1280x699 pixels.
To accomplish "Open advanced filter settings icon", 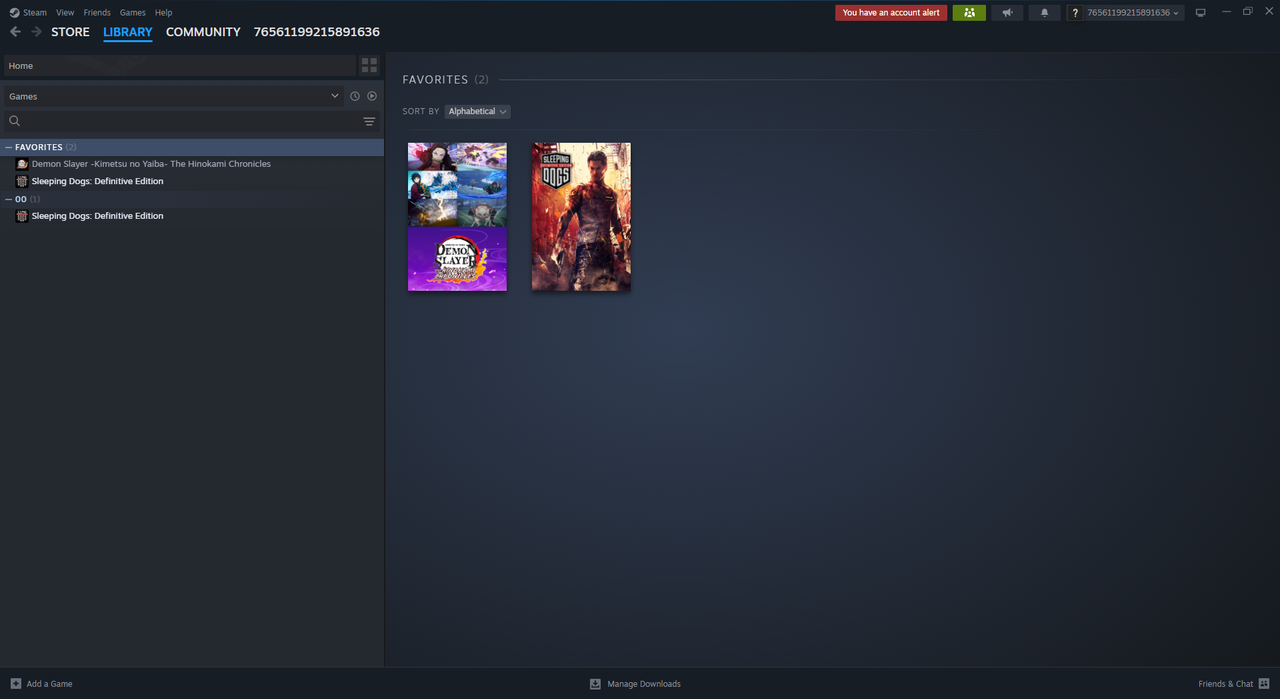I will tap(369, 121).
